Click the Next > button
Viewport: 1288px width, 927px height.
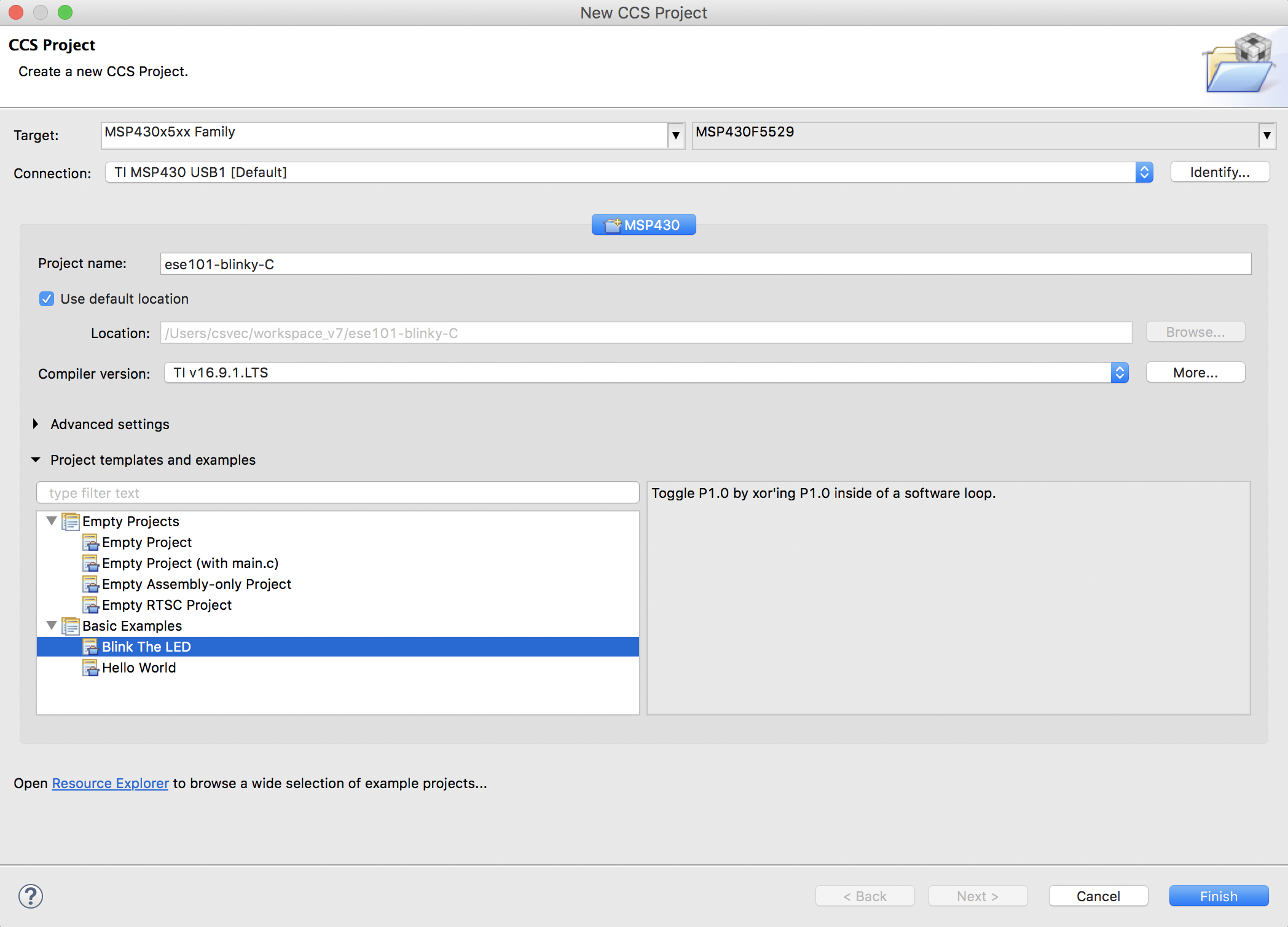[978, 896]
